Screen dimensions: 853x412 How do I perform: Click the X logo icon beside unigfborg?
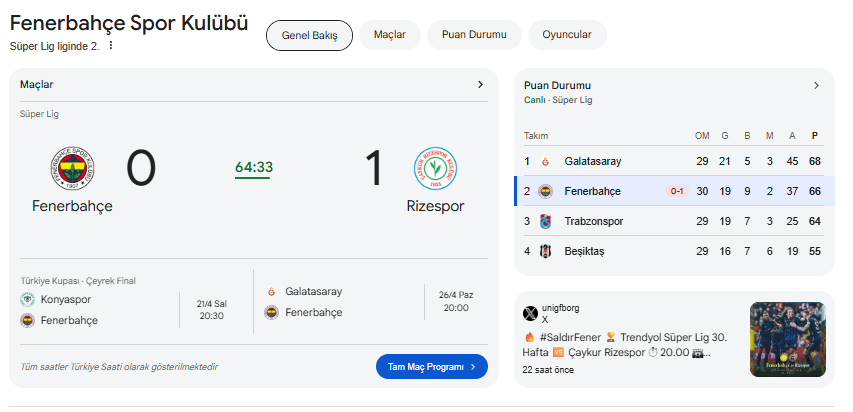click(530, 313)
